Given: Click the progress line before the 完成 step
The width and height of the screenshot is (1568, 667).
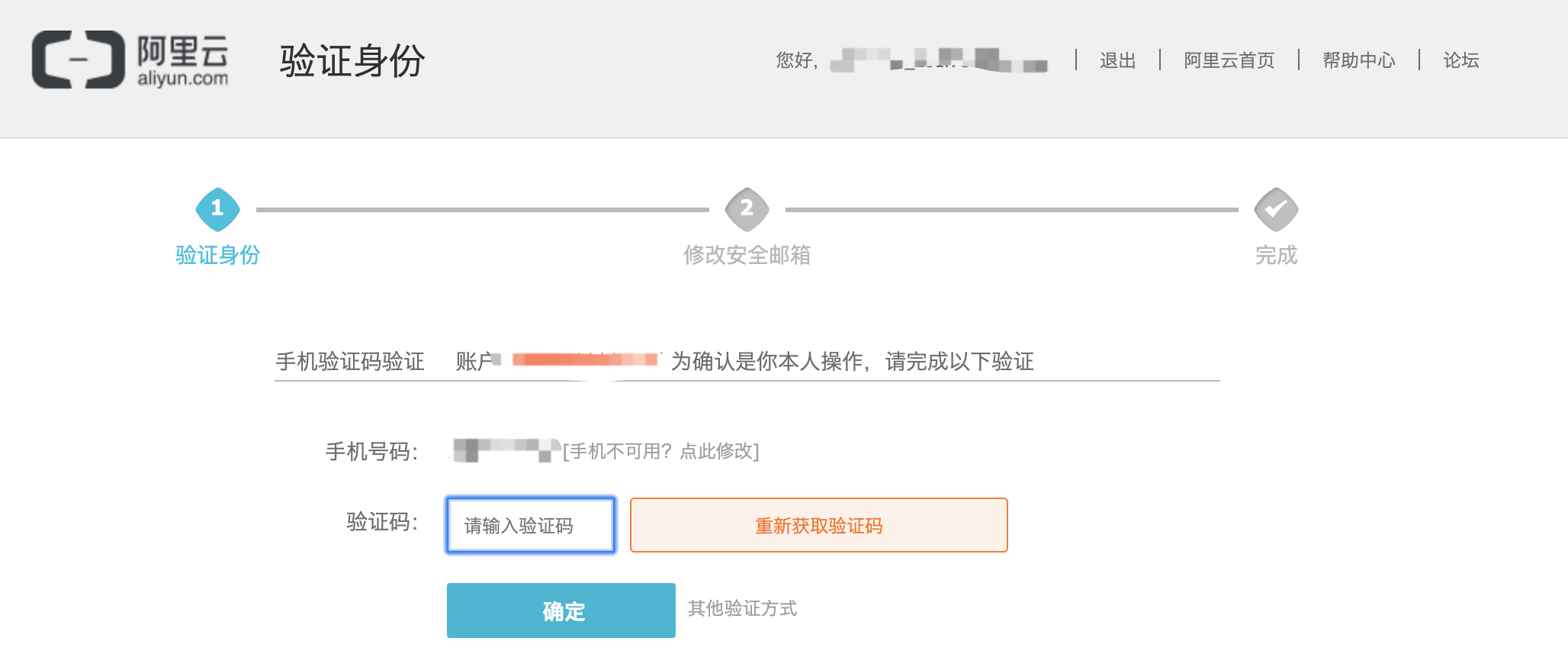Looking at the screenshot, I should 1011,209.
